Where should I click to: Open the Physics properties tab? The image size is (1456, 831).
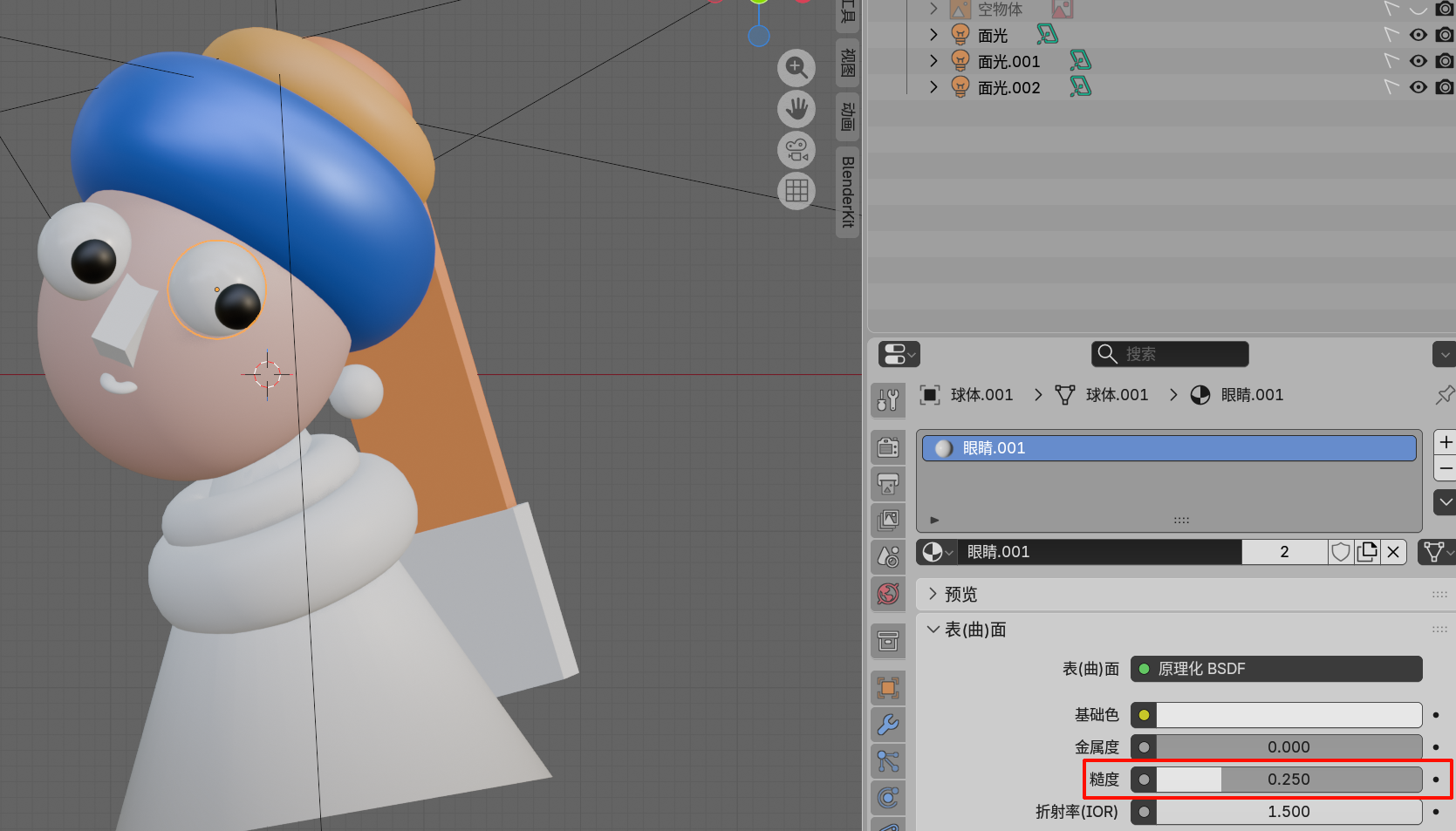coord(888,797)
